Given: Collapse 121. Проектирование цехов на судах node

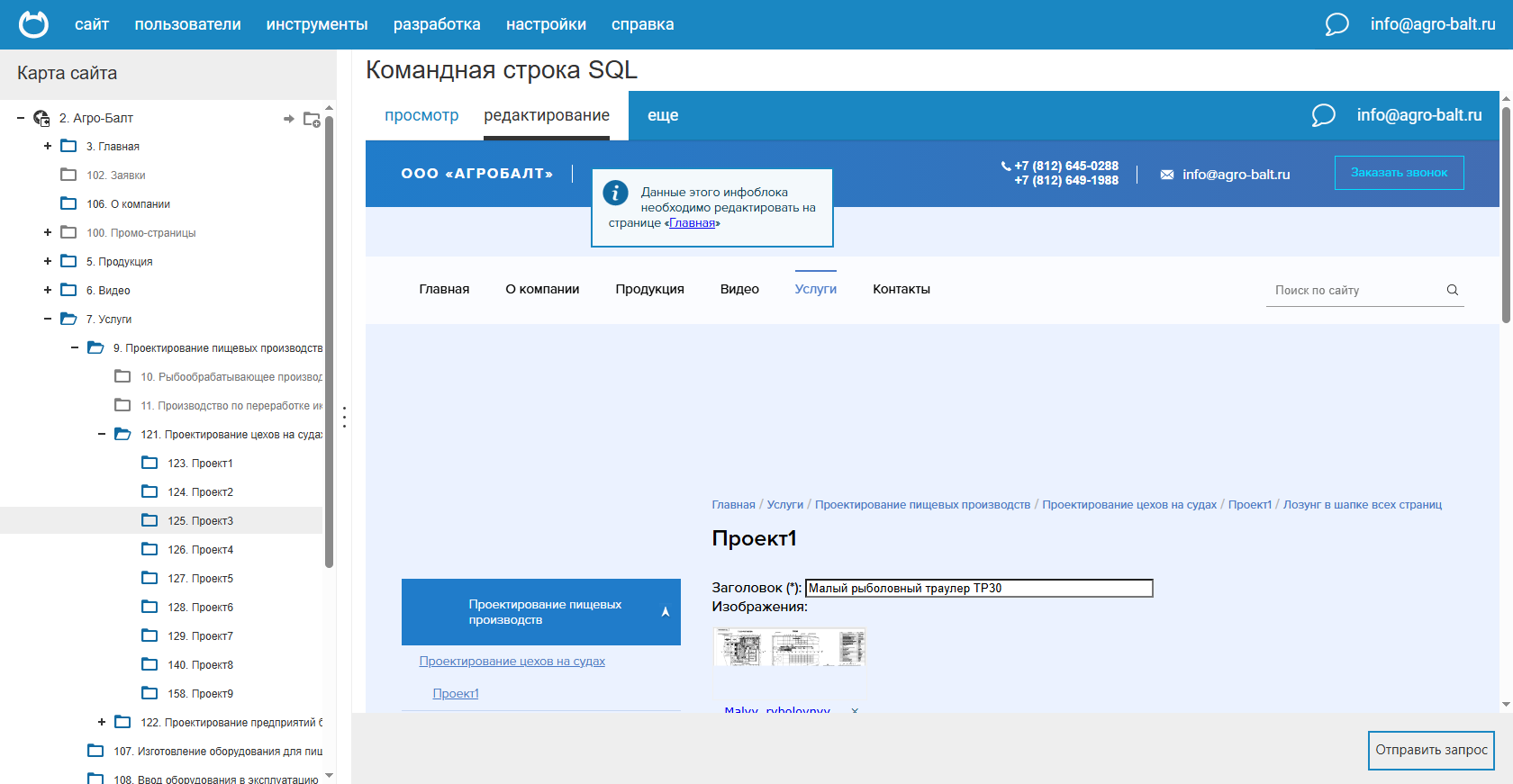Looking at the screenshot, I should coord(102,434).
